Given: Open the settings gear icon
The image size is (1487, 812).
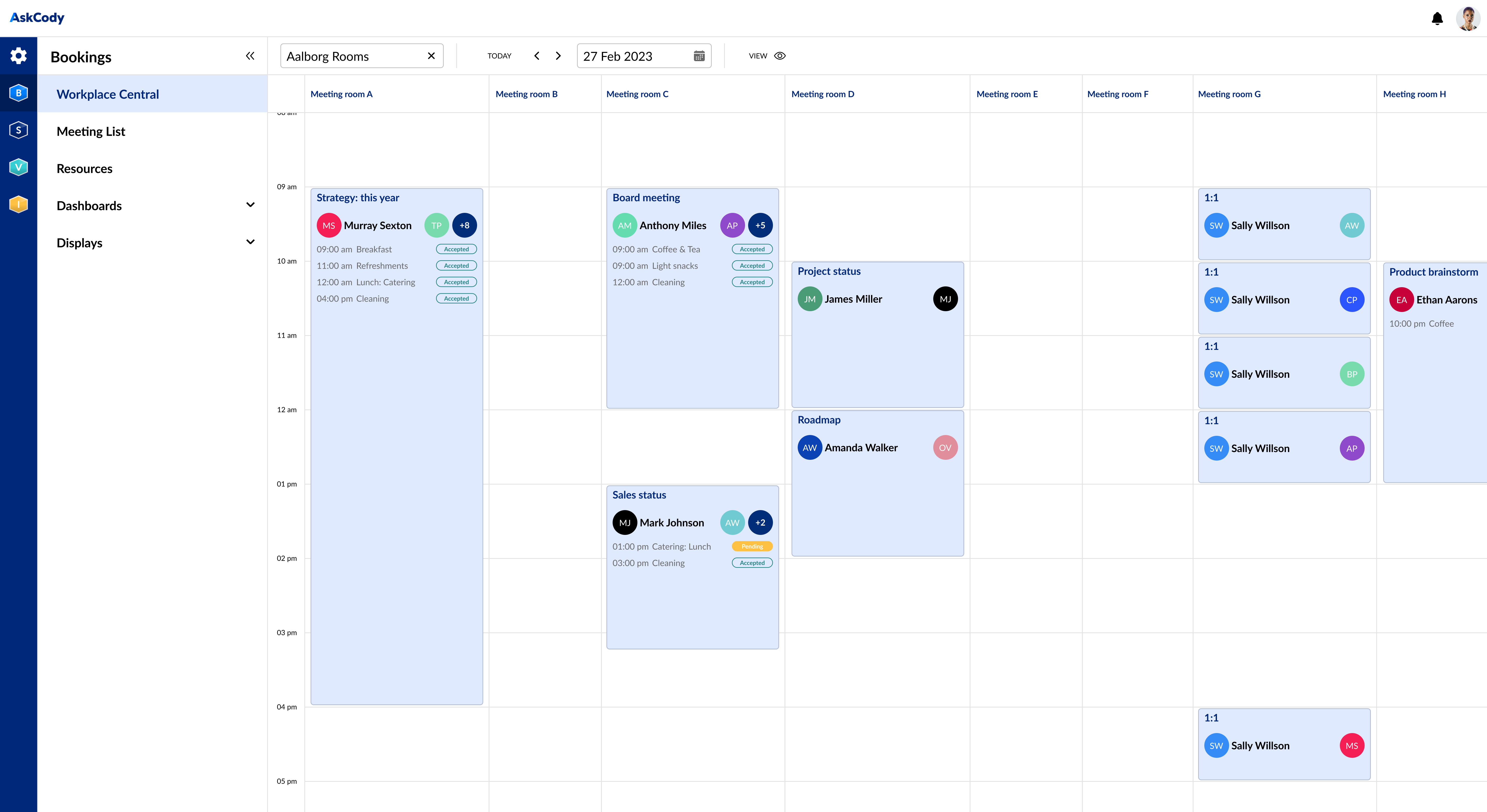Looking at the screenshot, I should [19, 55].
